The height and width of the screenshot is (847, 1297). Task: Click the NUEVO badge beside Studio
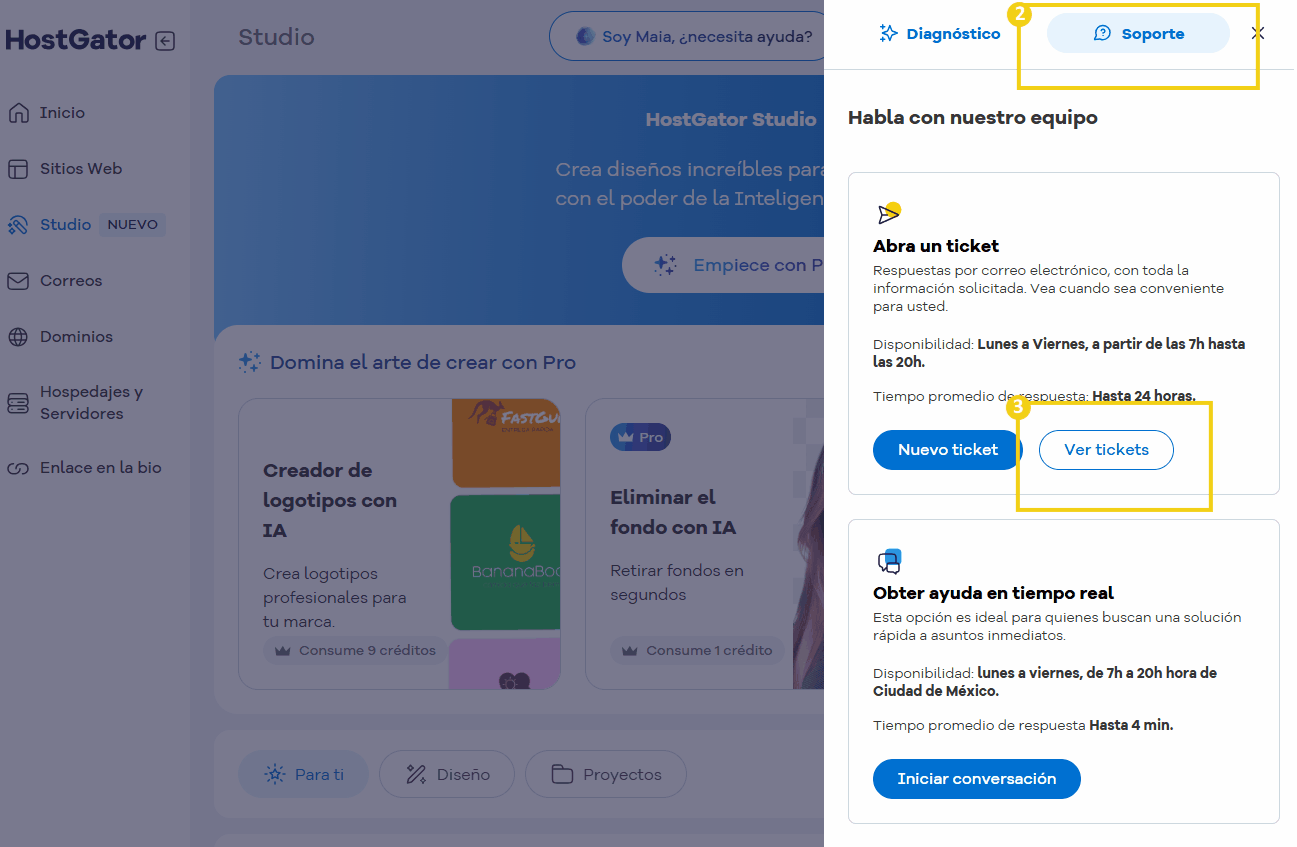click(x=133, y=225)
